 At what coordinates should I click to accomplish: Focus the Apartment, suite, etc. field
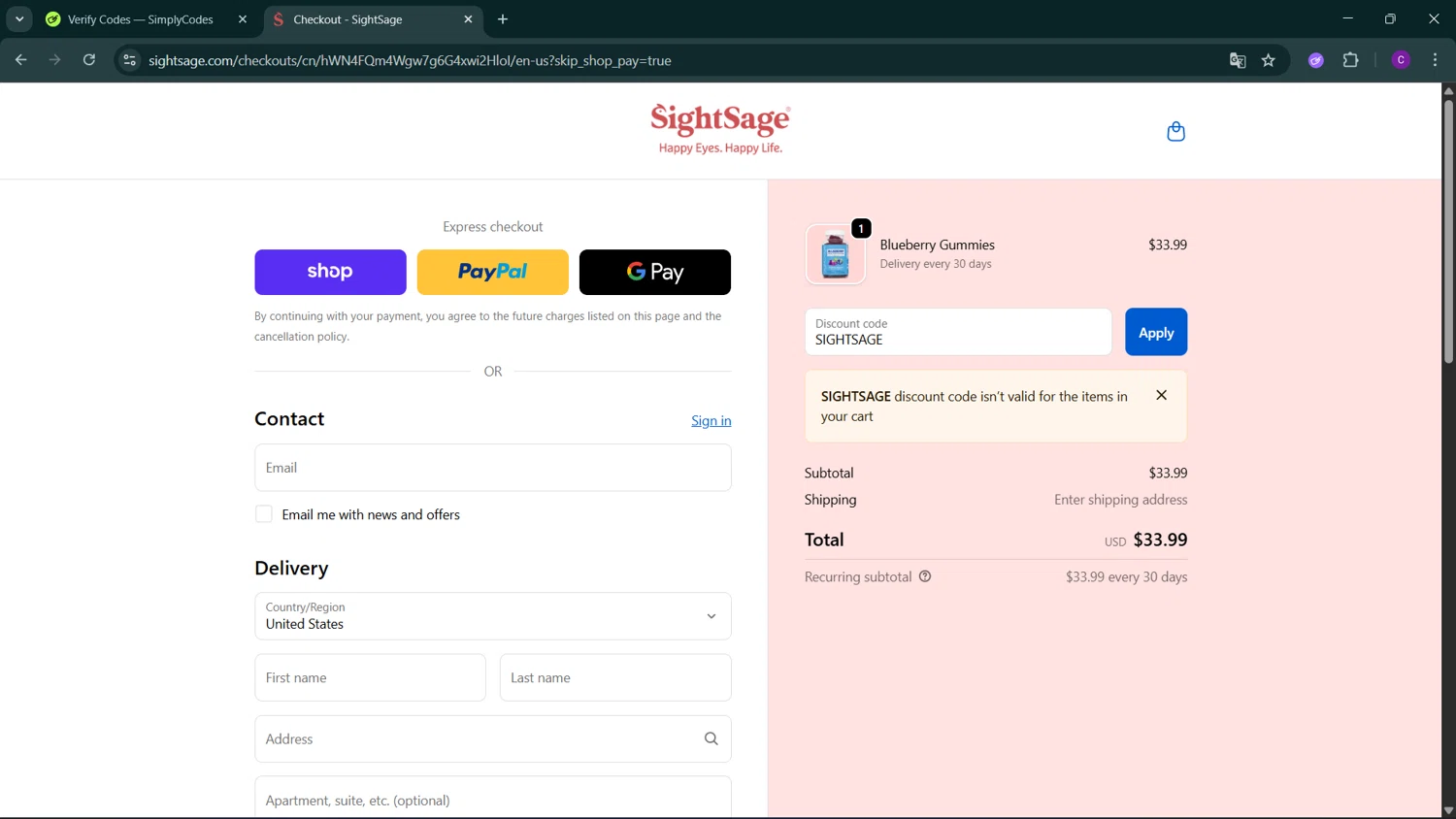[x=493, y=798]
